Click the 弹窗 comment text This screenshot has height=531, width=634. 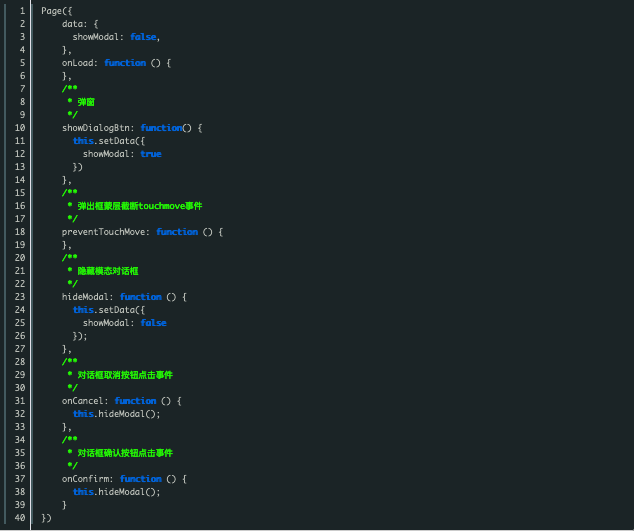pos(86,102)
